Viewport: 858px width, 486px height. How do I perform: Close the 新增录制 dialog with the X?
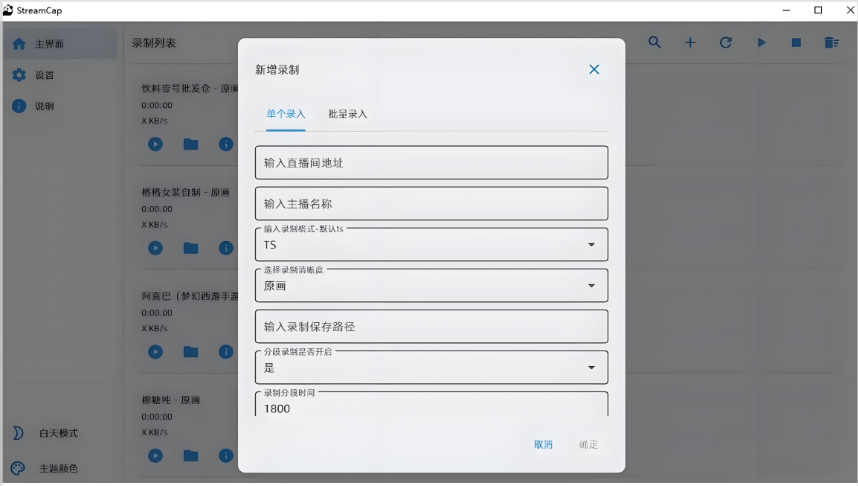pos(594,70)
